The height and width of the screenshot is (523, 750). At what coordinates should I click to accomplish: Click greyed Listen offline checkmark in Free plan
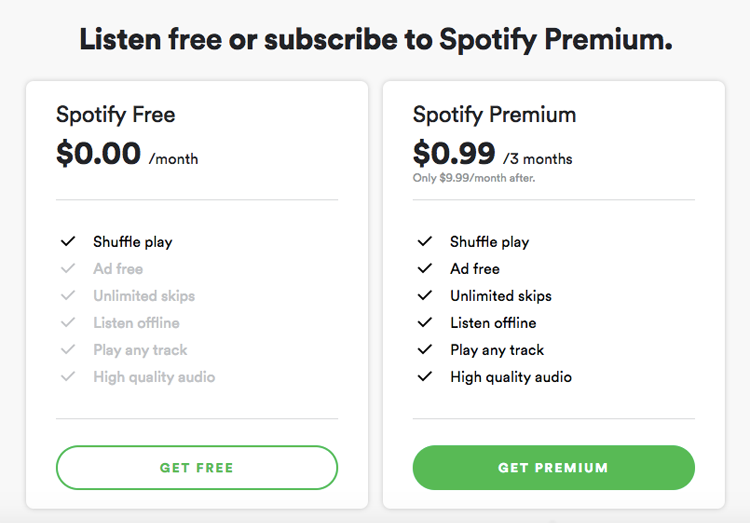click(x=68, y=323)
